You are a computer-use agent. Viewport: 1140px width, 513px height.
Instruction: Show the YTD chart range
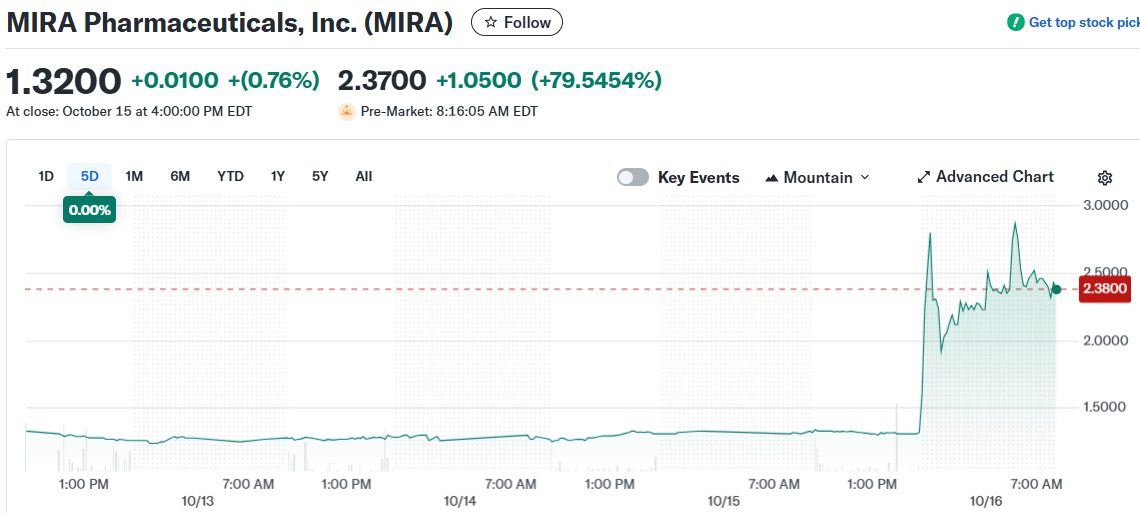[x=230, y=176]
